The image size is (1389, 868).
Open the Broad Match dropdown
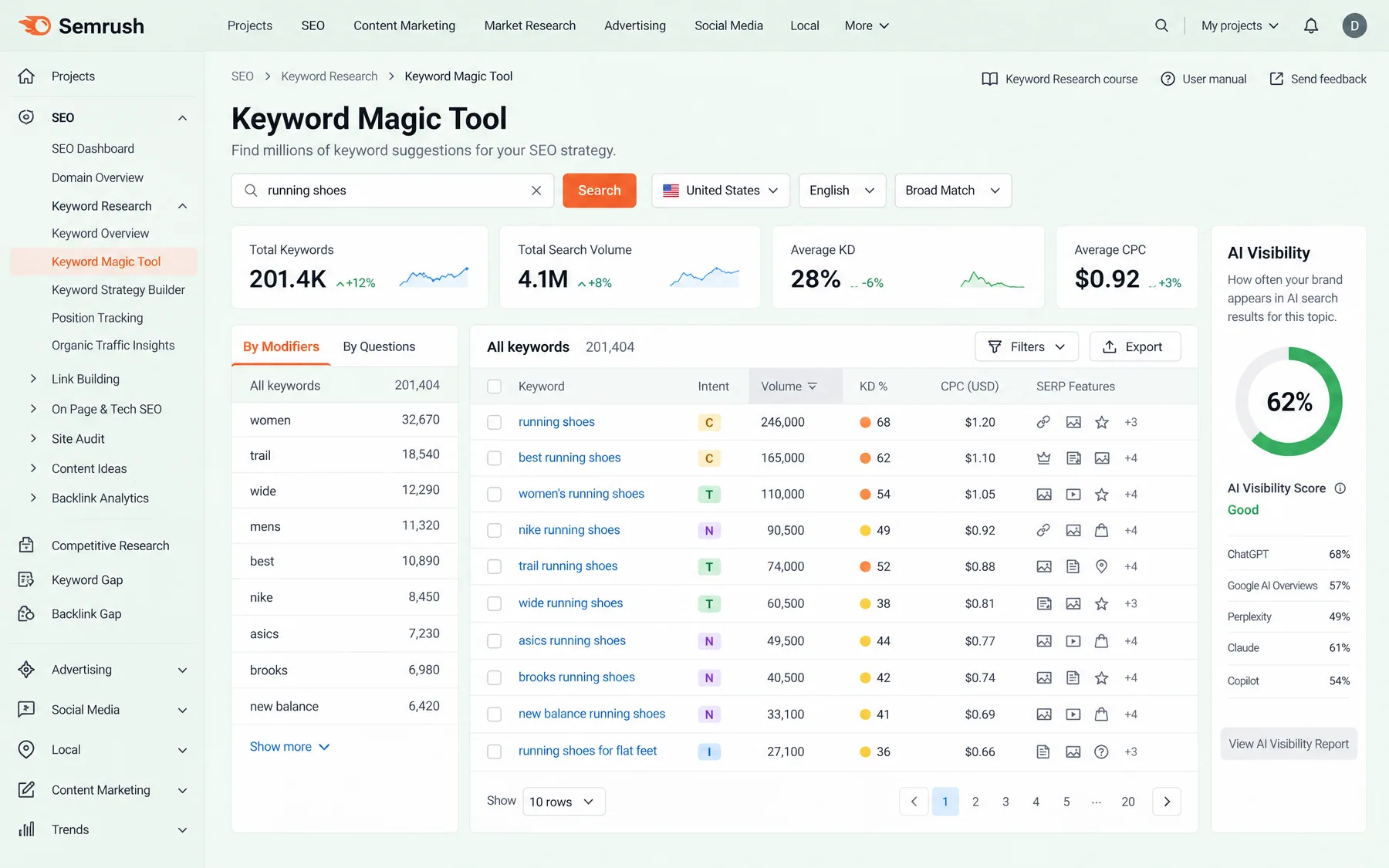tap(953, 191)
